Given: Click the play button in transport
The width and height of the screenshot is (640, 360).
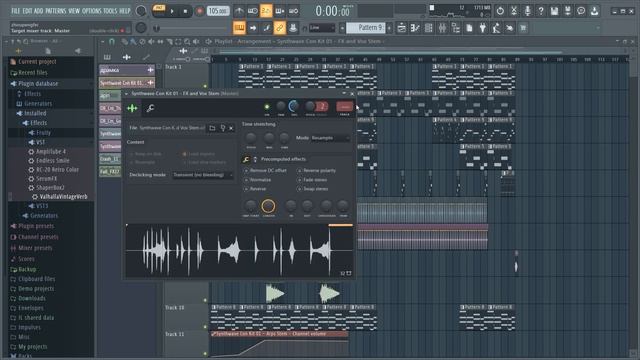Looking at the screenshot, I should (172, 11).
